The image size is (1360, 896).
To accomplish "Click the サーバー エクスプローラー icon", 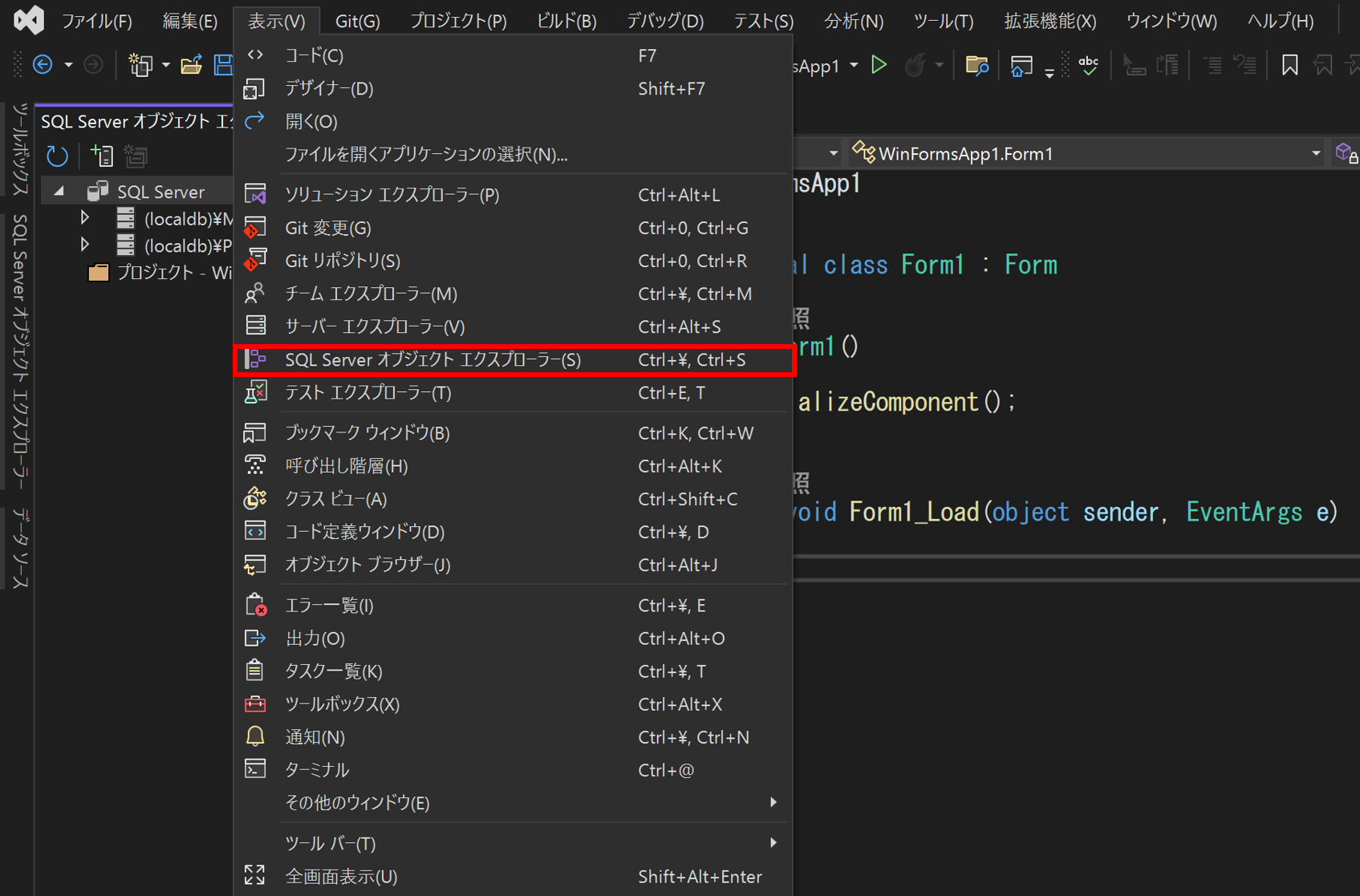I will pos(255,326).
